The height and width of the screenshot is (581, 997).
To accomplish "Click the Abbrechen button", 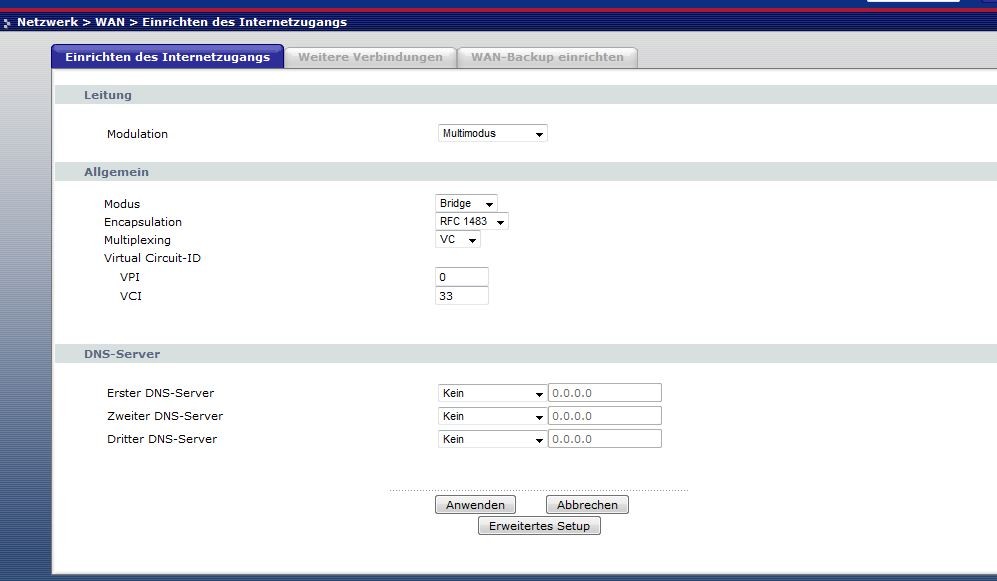I will click(587, 505).
